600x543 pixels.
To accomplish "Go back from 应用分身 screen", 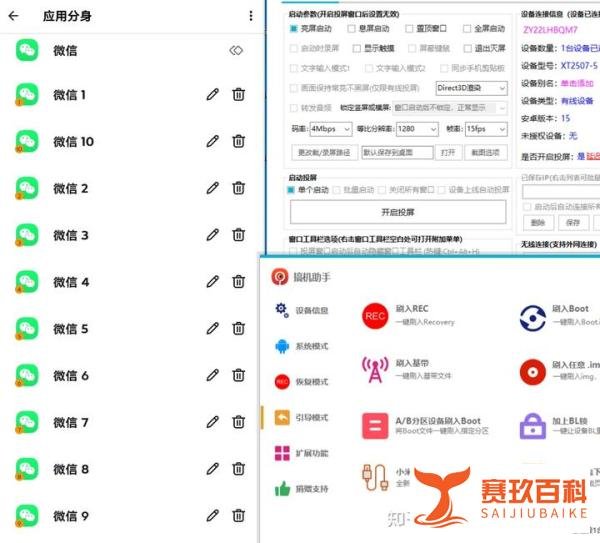I will [13, 16].
